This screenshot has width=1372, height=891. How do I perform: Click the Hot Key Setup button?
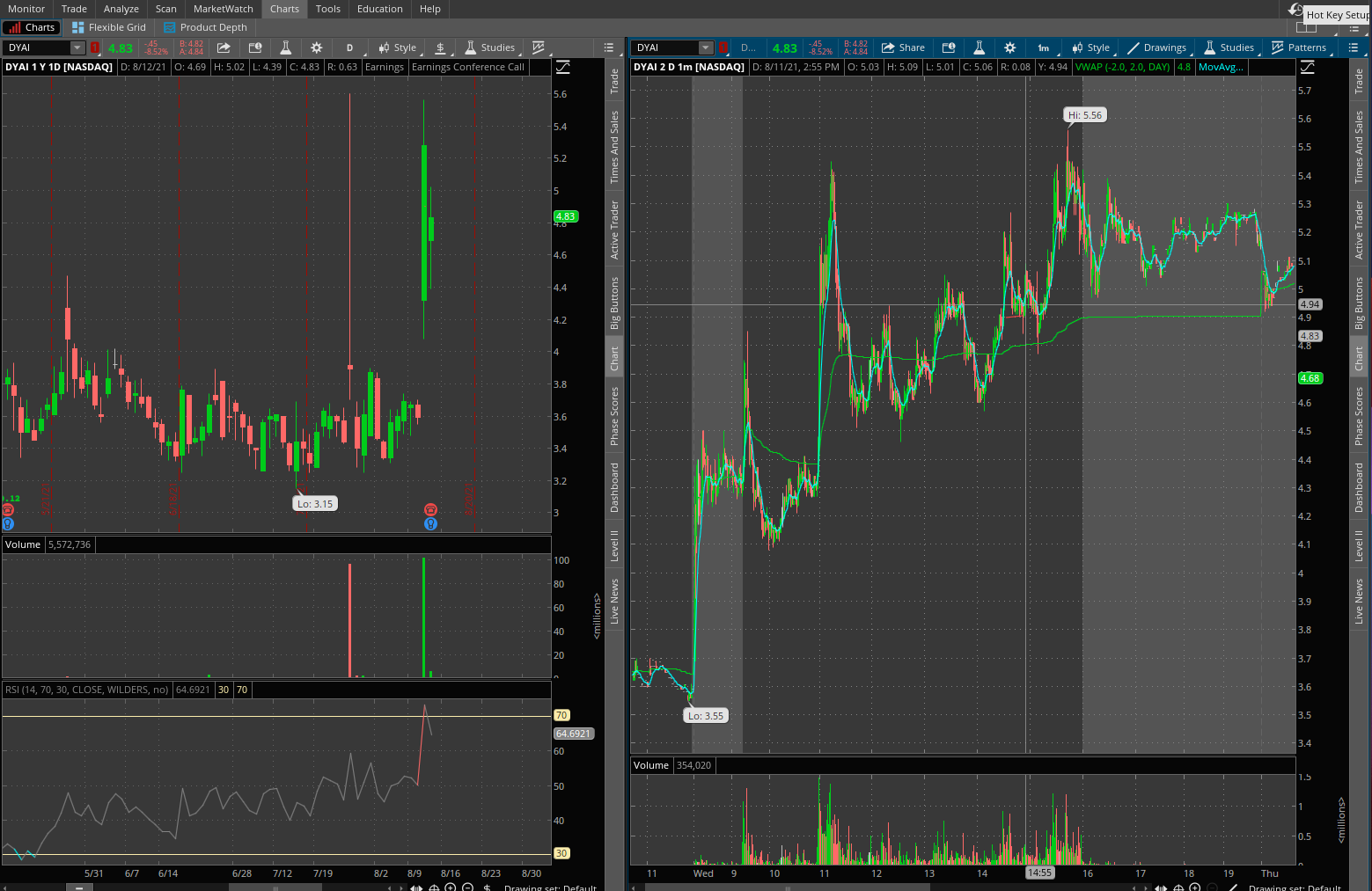(x=1337, y=15)
